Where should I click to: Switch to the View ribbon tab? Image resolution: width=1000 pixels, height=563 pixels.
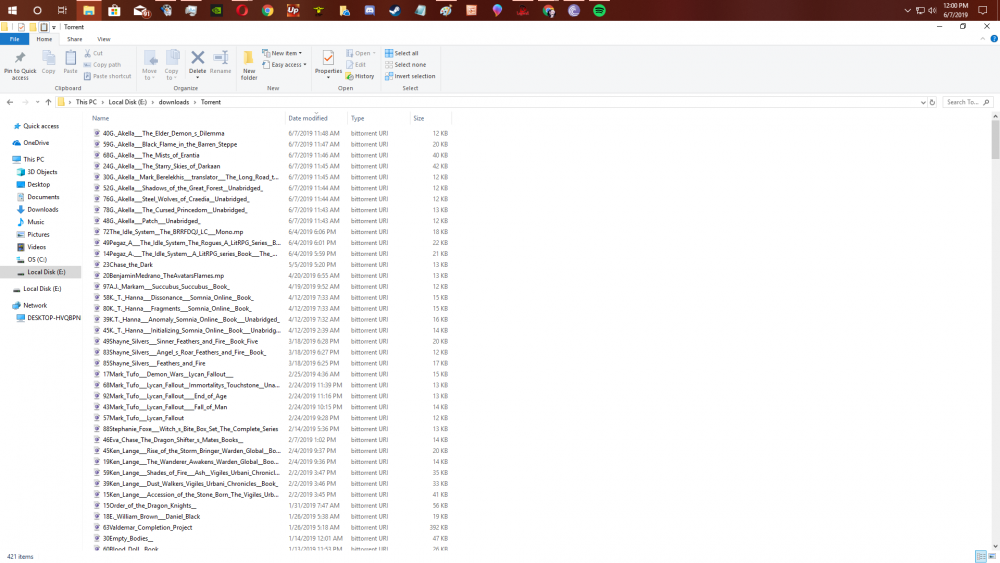point(103,39)
